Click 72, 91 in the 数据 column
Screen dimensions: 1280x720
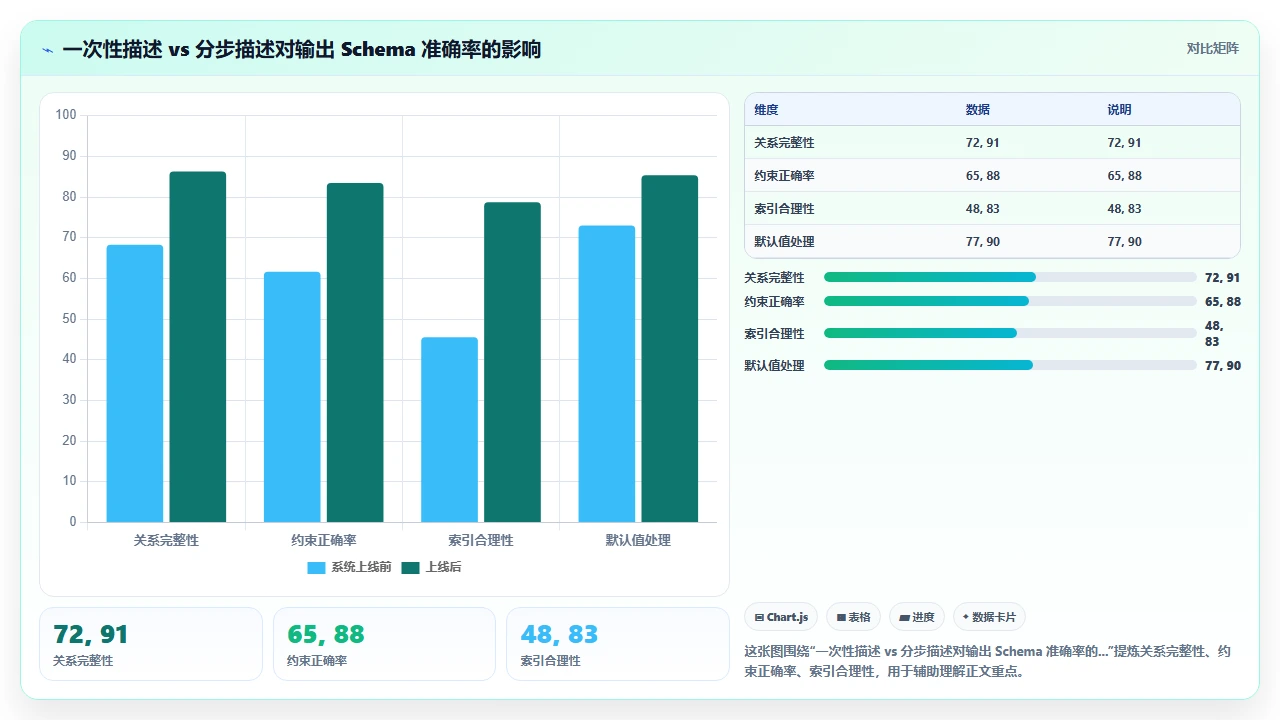pos(982,143)
